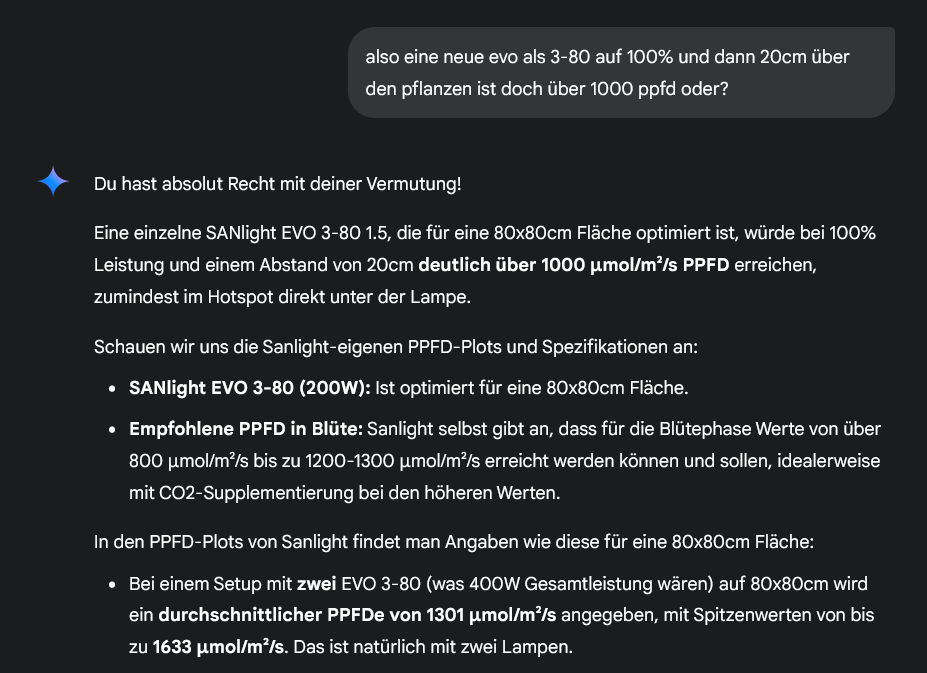Image resolution: width=927 pixels, height=673 pixels.
Task: Click bold value "1633 µmol/m²/s"
Action: (219, 647)
